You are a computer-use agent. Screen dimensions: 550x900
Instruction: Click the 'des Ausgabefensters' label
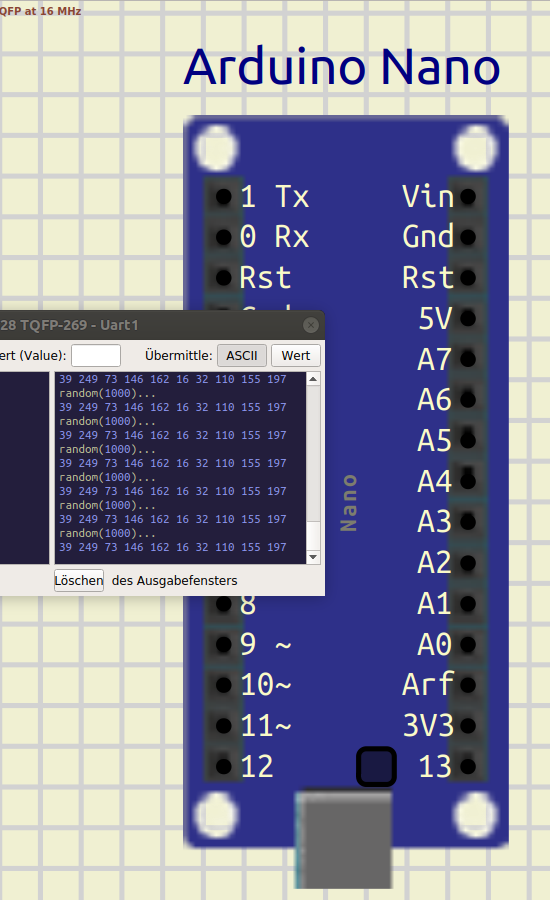(x=175, y=580)
